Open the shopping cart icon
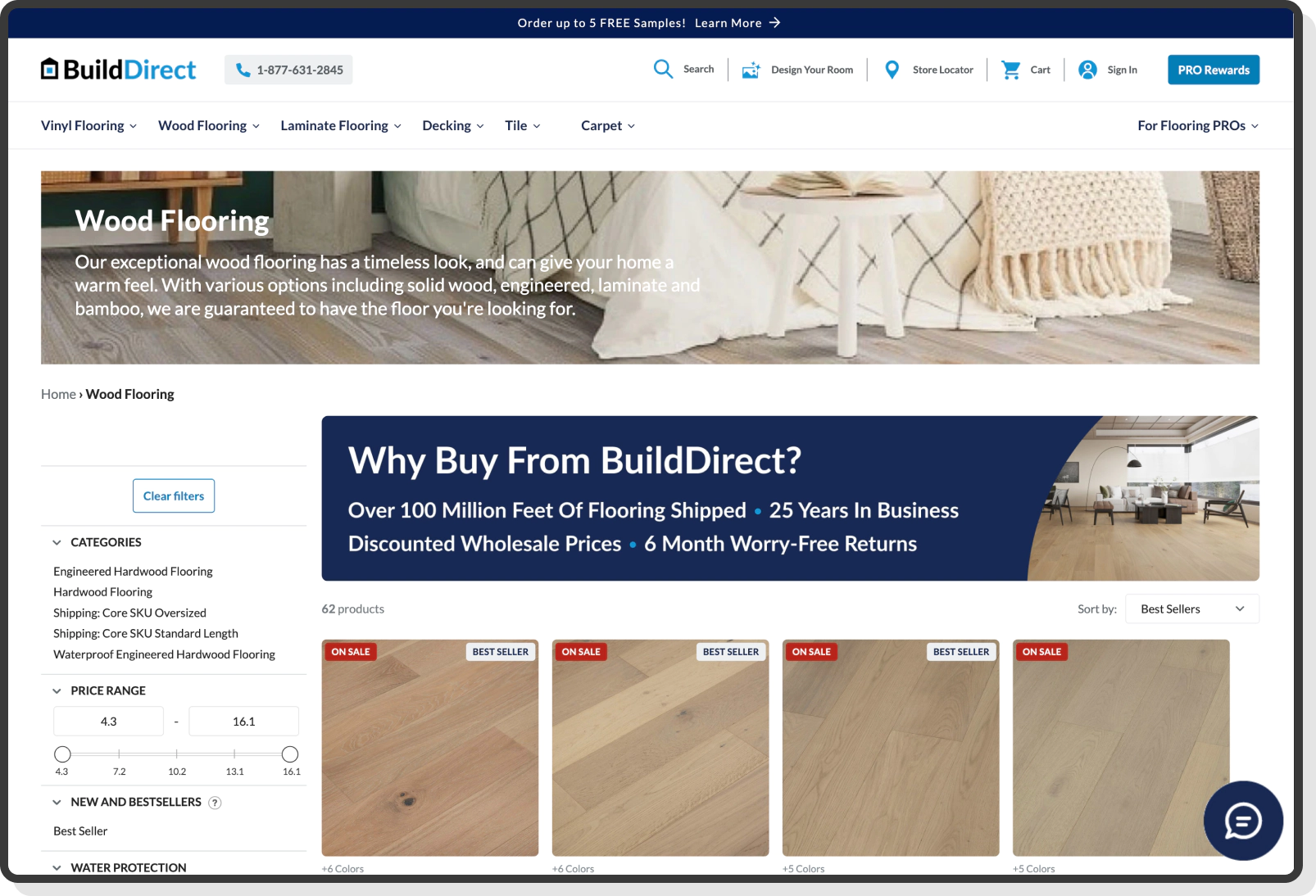This screenshot has height=896, width=1316. [x=1010, y=70]
